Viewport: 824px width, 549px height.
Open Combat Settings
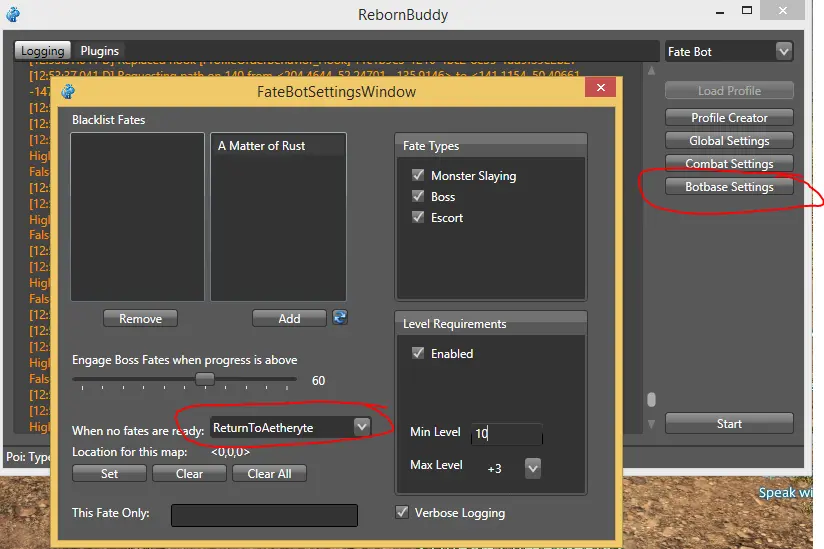pyautogui.click(x=729, y=163)
